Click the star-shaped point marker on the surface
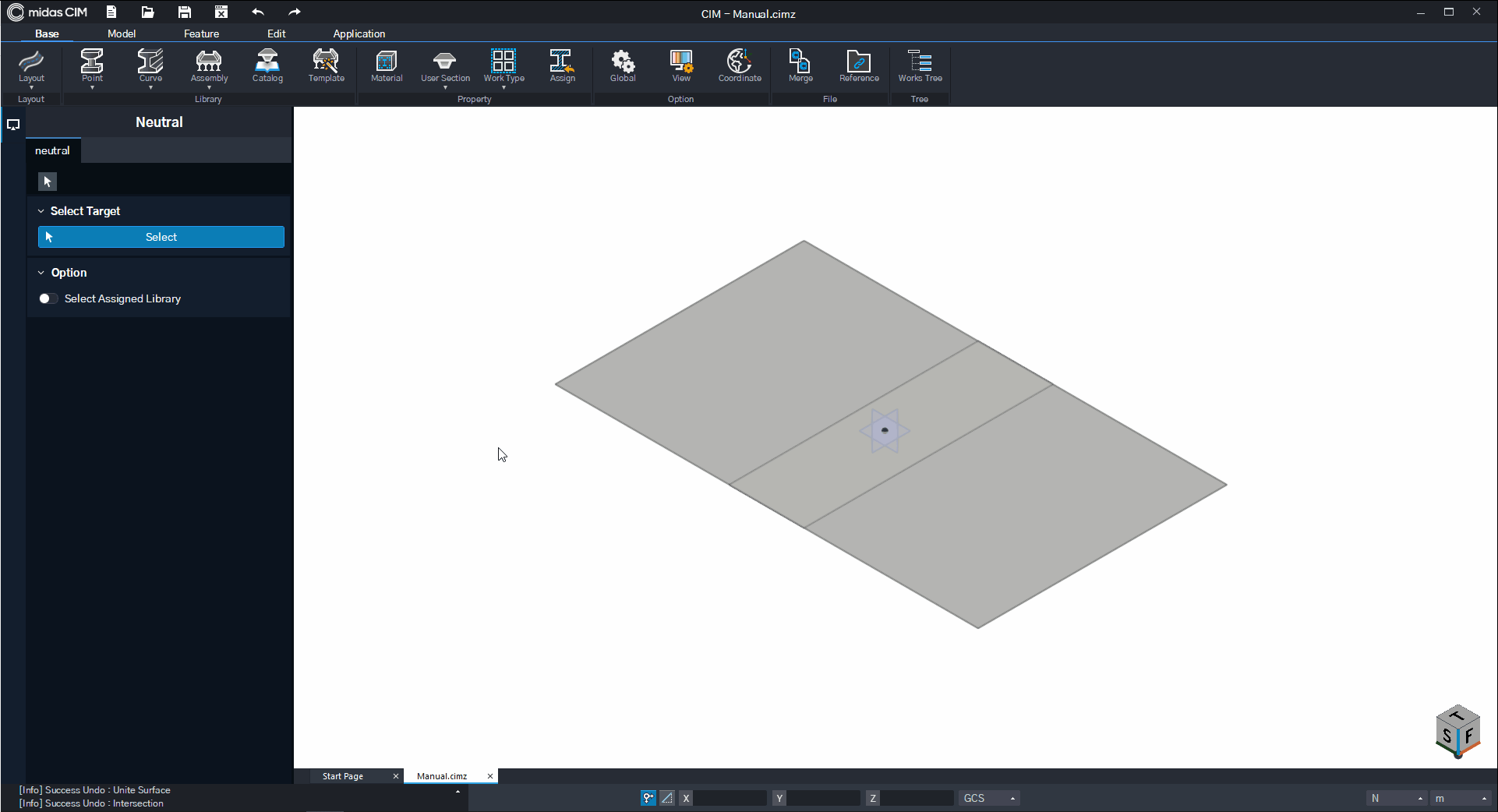1498x812 pixels. coord(885,431)
